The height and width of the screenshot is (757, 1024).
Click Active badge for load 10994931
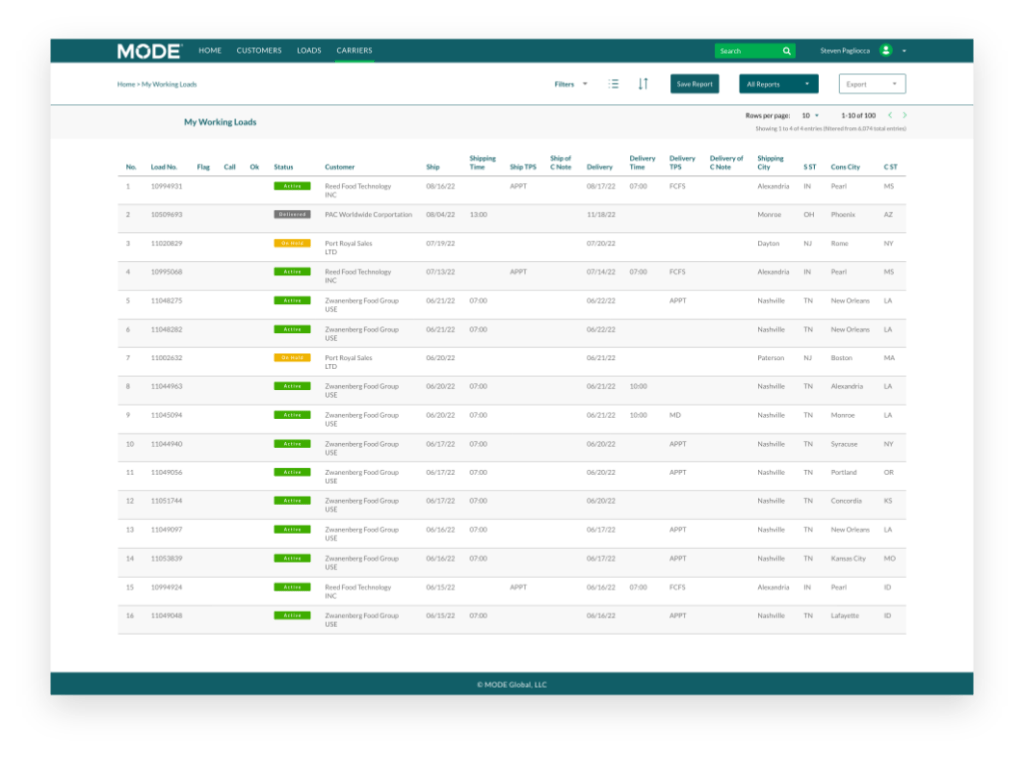(x=292, y=186)
